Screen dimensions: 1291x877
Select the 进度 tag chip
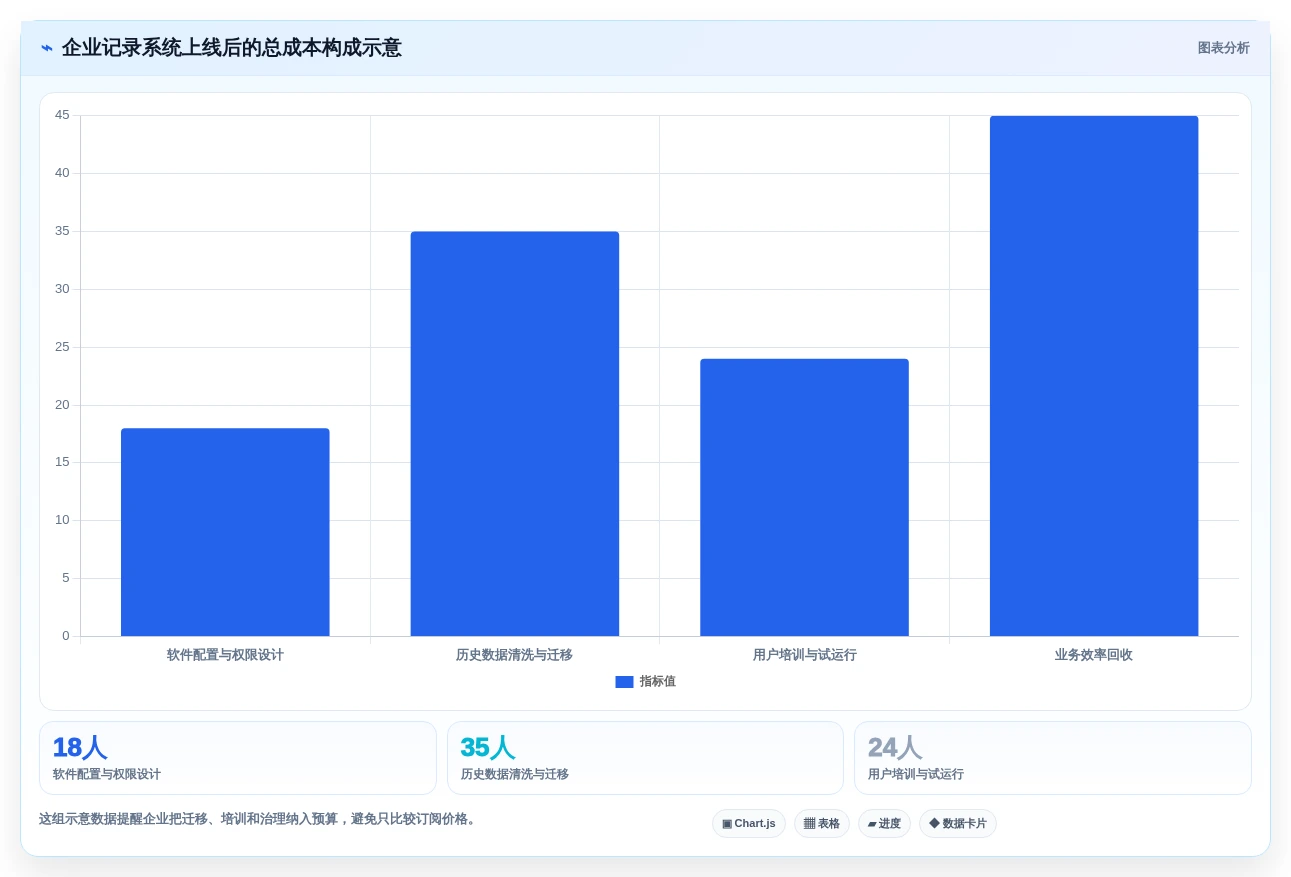pyautogui.click(x=884, y=824)
